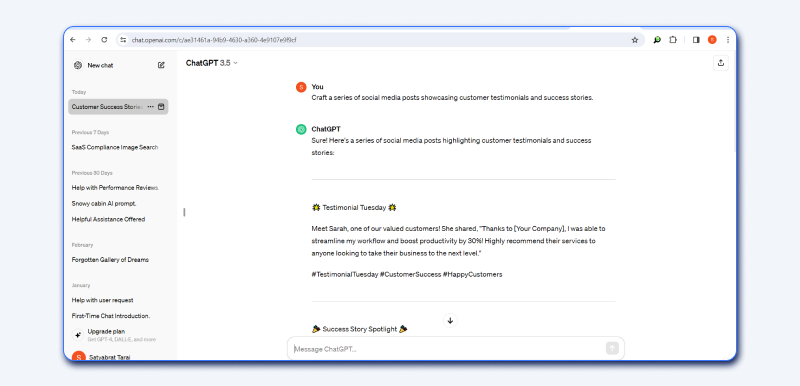Open site information icon in address bar
800x386 pixels.
click(123, 40)
